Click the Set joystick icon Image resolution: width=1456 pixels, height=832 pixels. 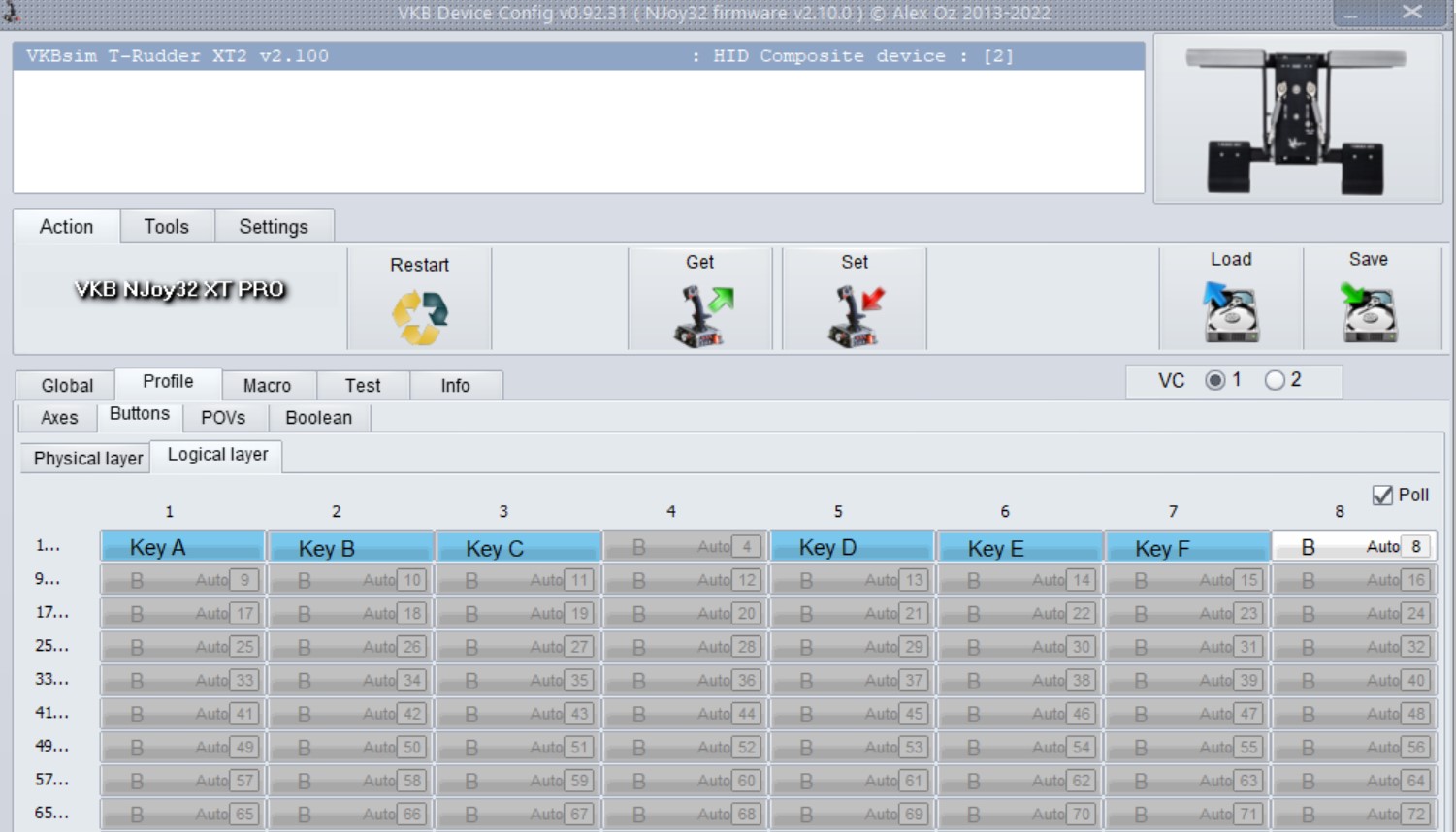[x=855, y=315]
